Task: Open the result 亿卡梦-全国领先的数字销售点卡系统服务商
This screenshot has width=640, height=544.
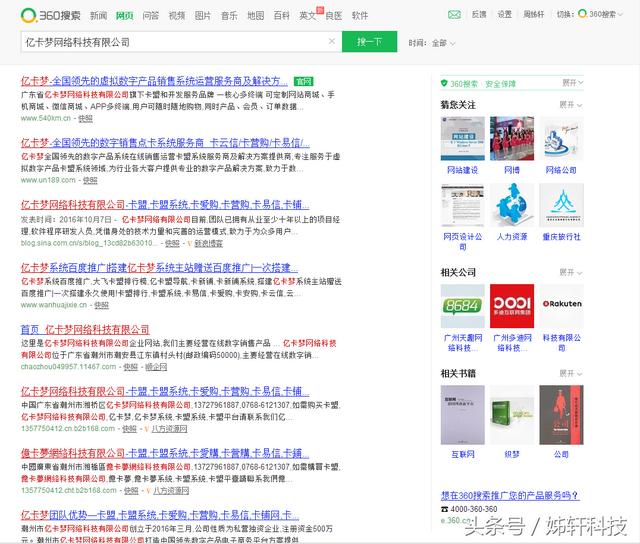Action: (x=165, y=143)
